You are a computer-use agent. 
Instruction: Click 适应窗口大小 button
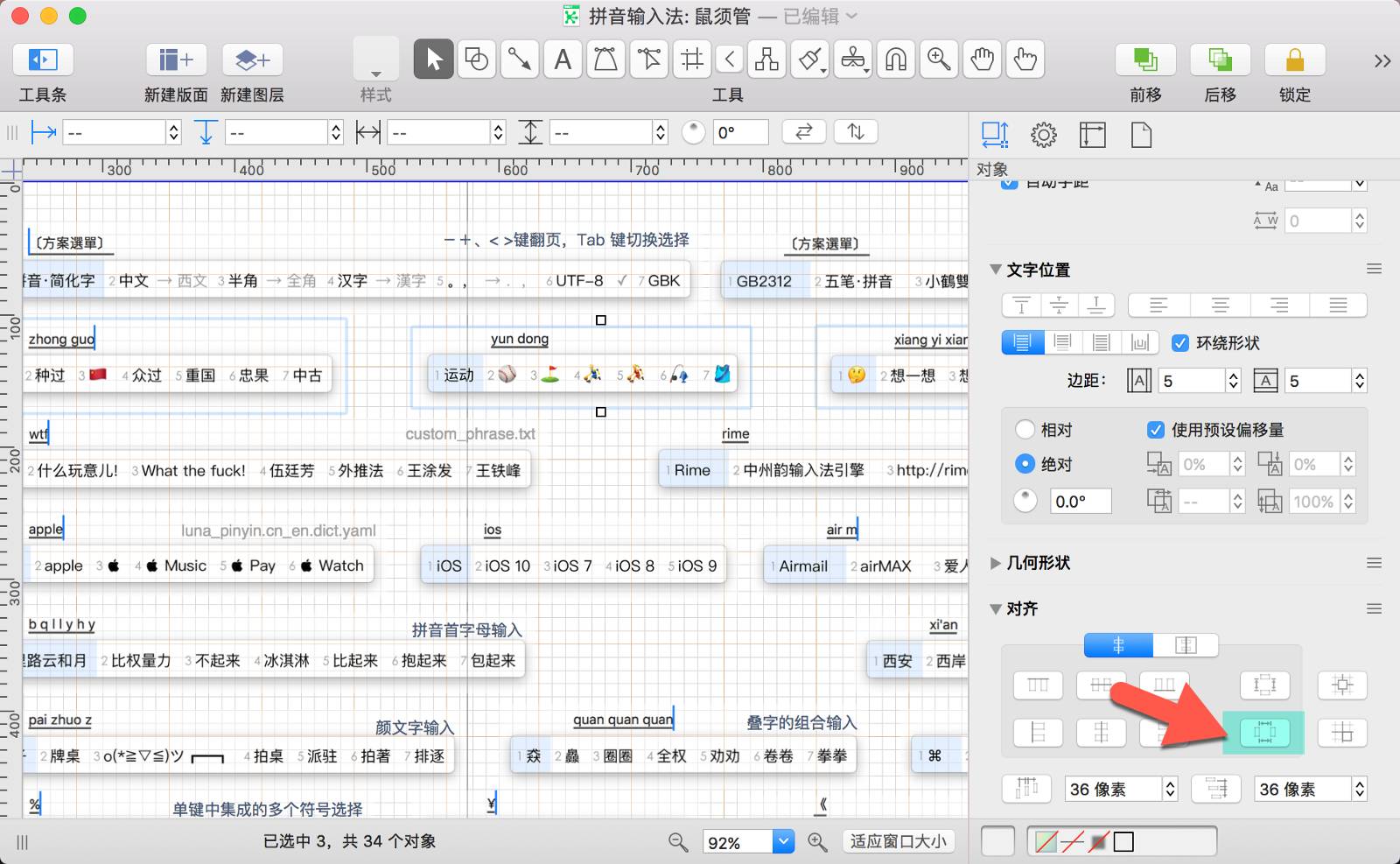(x=898, y=841)
